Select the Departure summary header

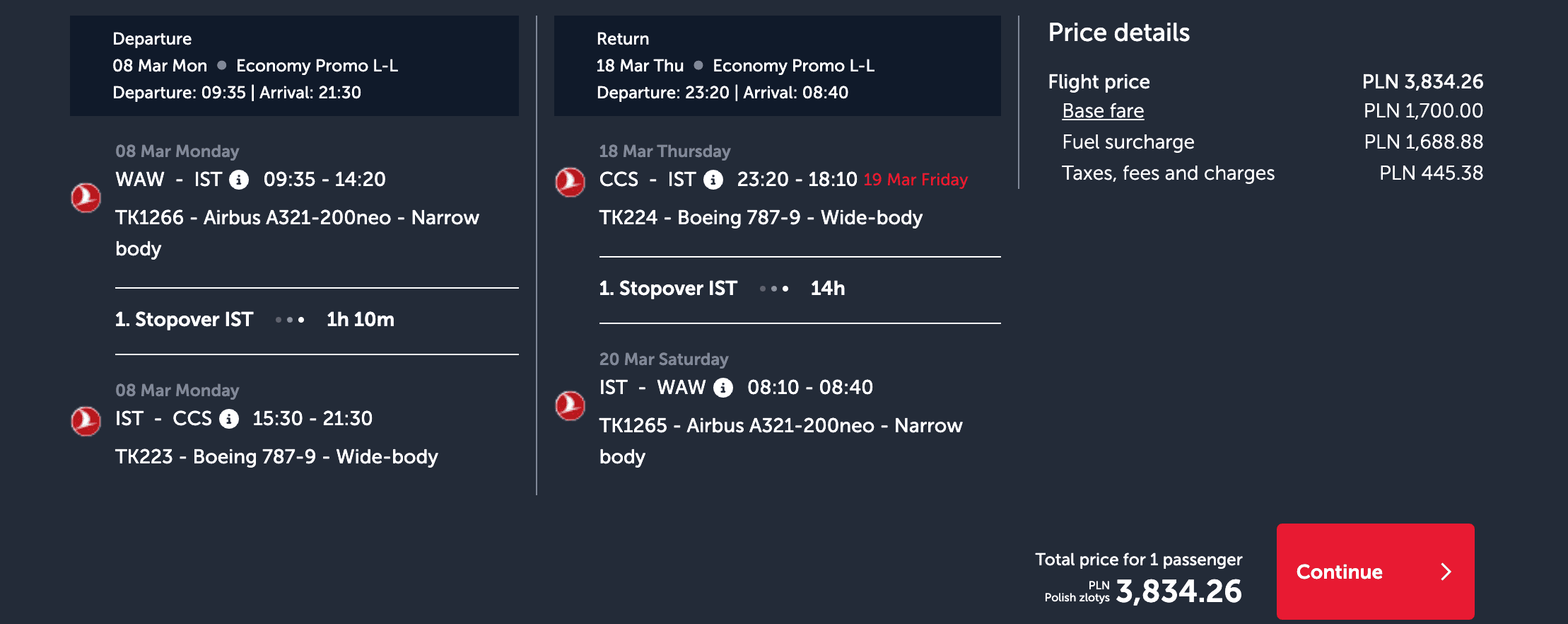(x=294, y=66)
